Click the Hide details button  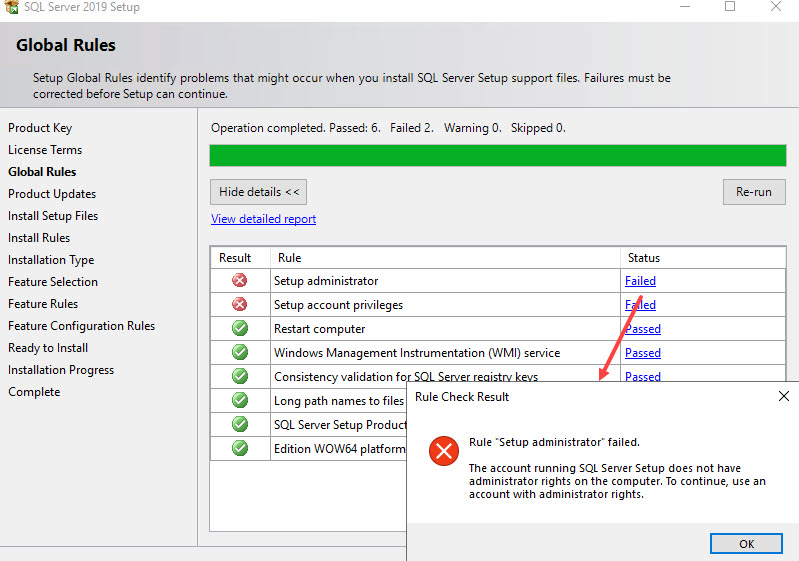pos(258,192)
